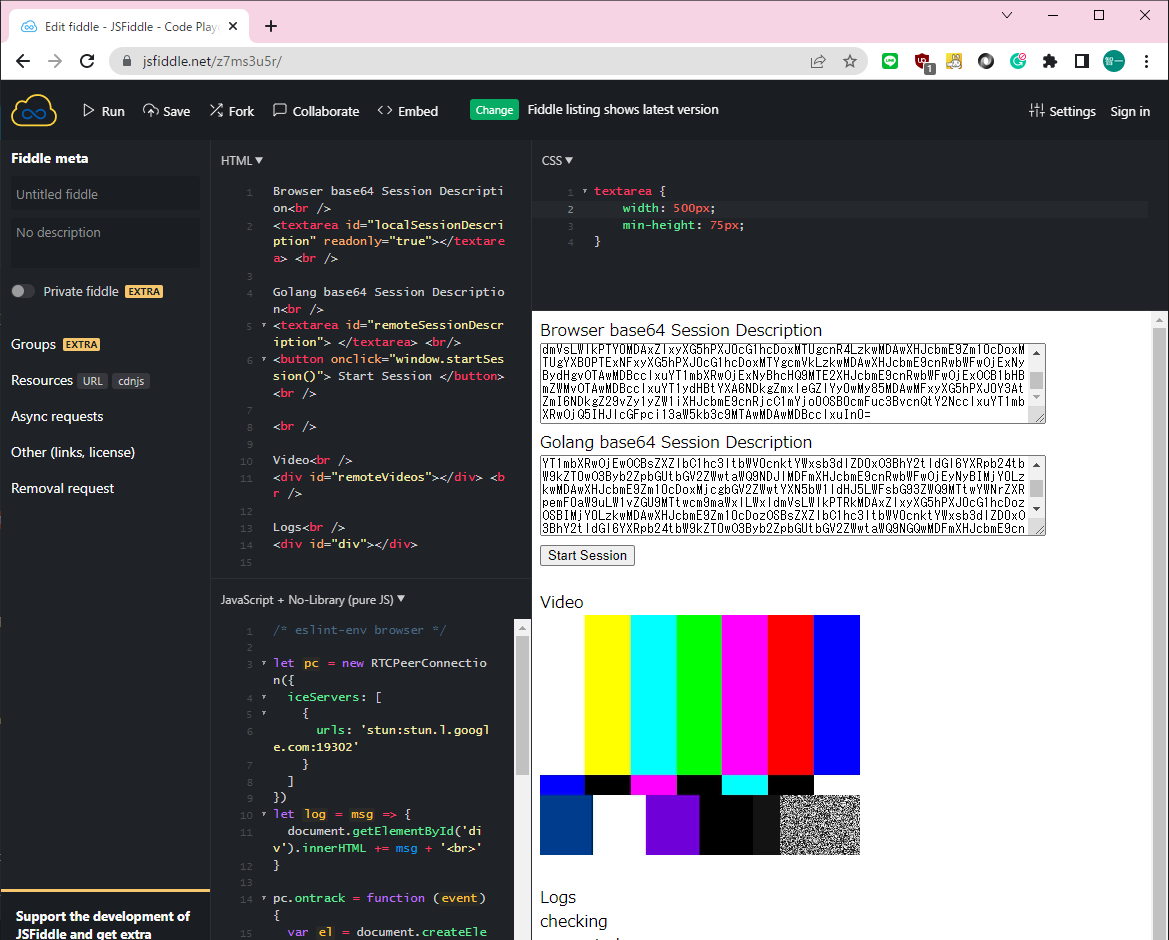This screenshot has width=1169, height=940.
Task: Bookmark this page with the star icon
Action: tap(850, 61)
